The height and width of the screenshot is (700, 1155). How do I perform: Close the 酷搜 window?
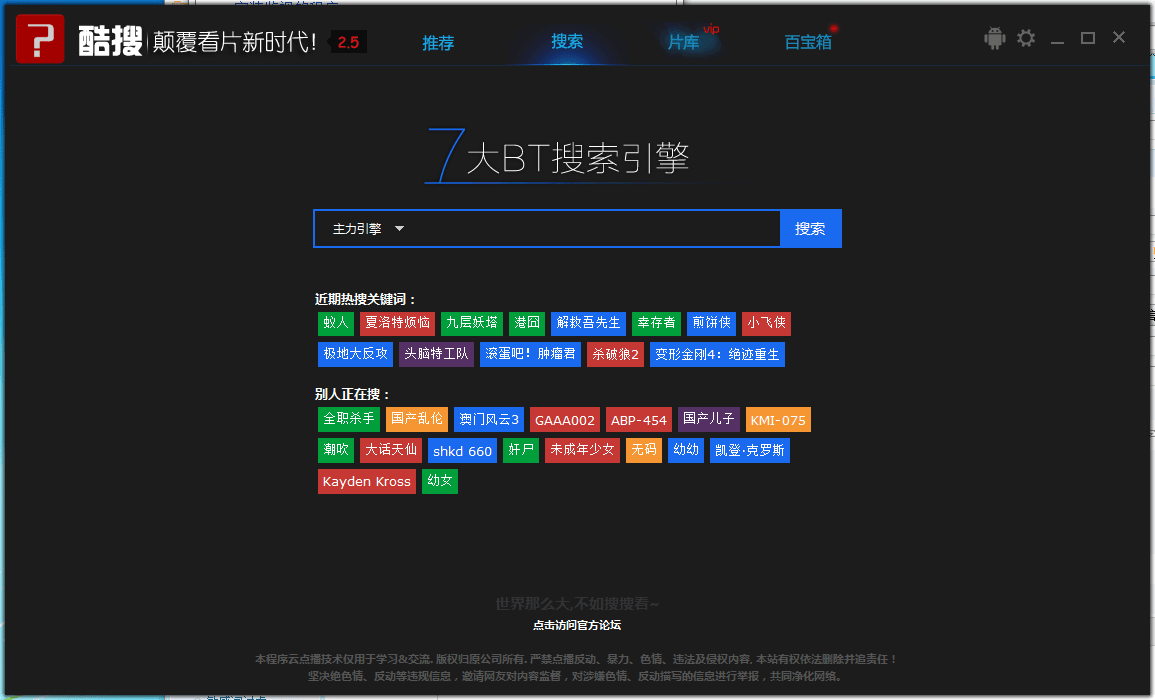[x=1119, y=37]
